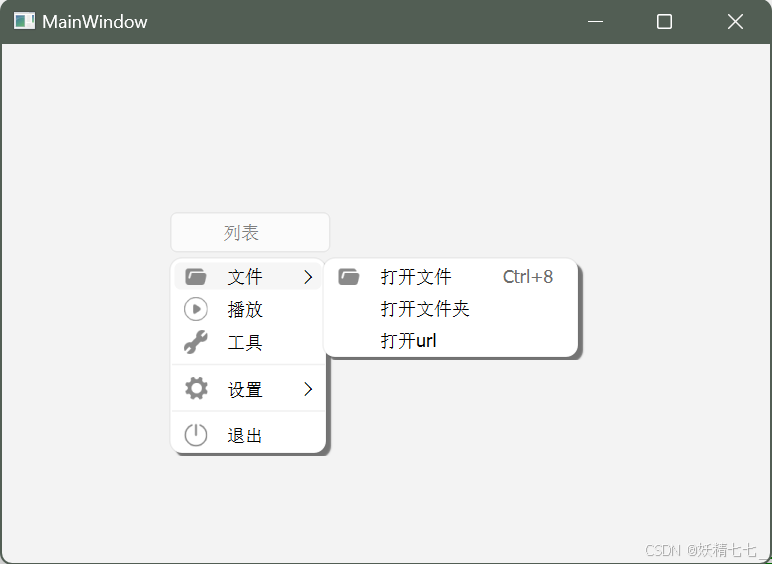
Task: Click the folder icon beside 打开文件
Action: (349, 277)
